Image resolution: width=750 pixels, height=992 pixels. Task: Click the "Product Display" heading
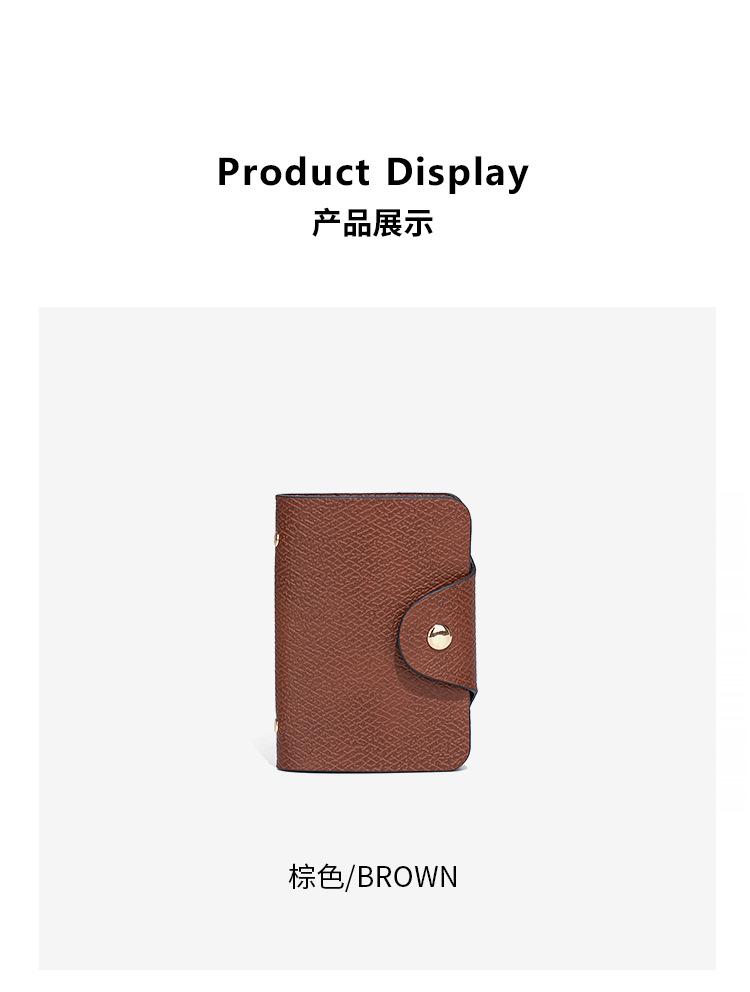[x=372, y=172]
